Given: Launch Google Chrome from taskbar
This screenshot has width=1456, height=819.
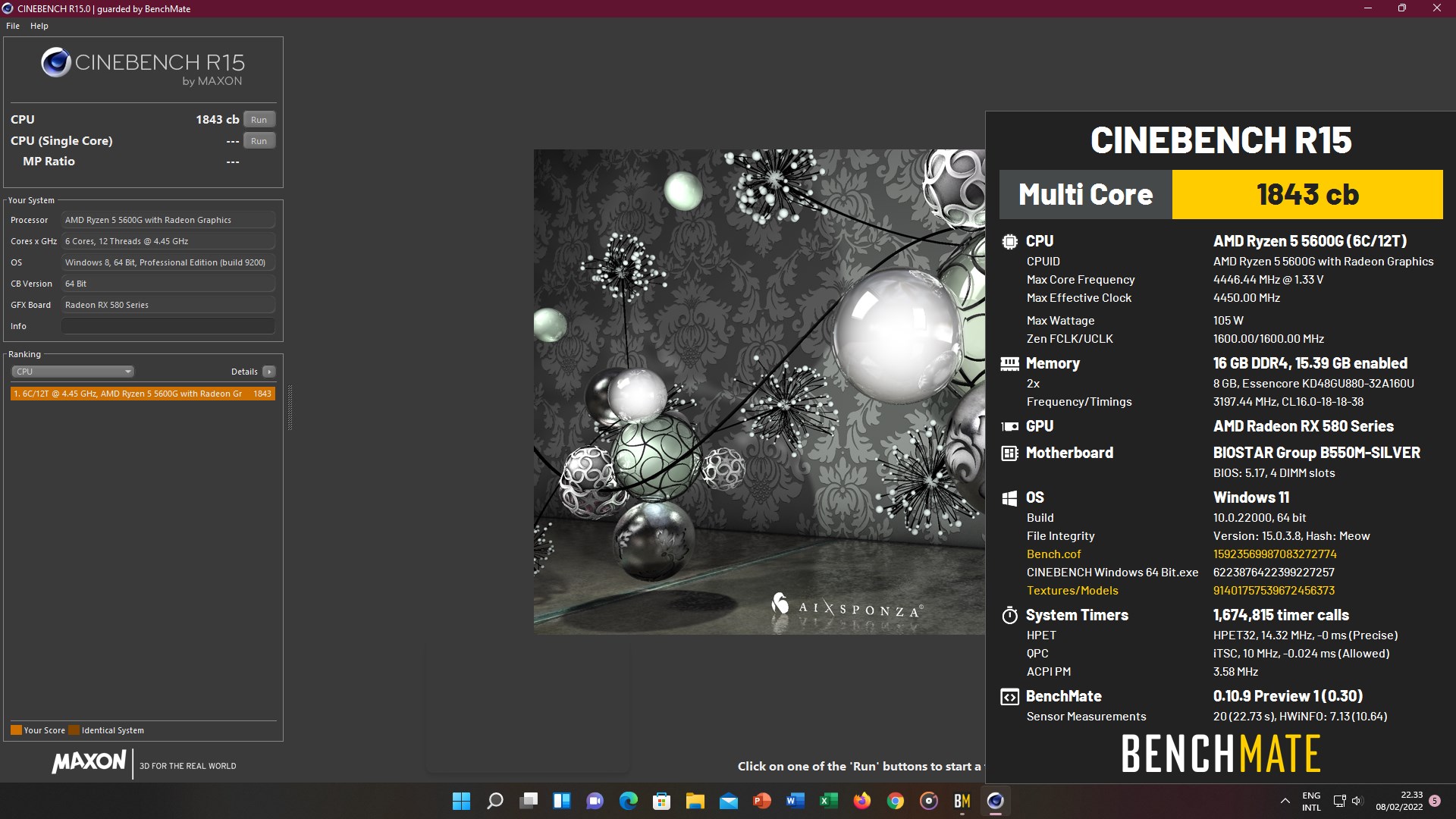Looking at the screenshot, I should (x=895, y=801).
